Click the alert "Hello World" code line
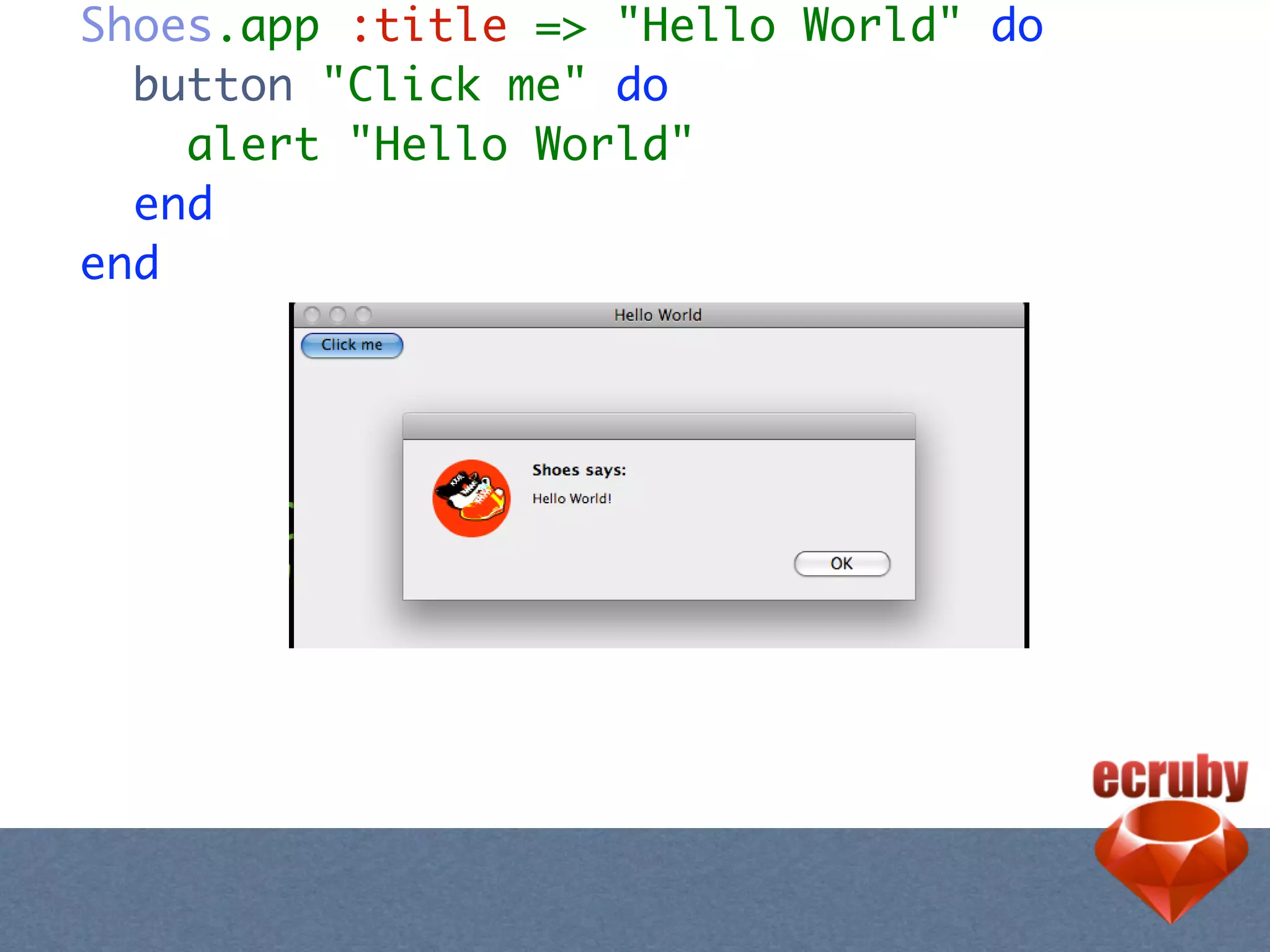Viewport: 1270px width, 952px height. pyautogui.click(x=439, y=144)
